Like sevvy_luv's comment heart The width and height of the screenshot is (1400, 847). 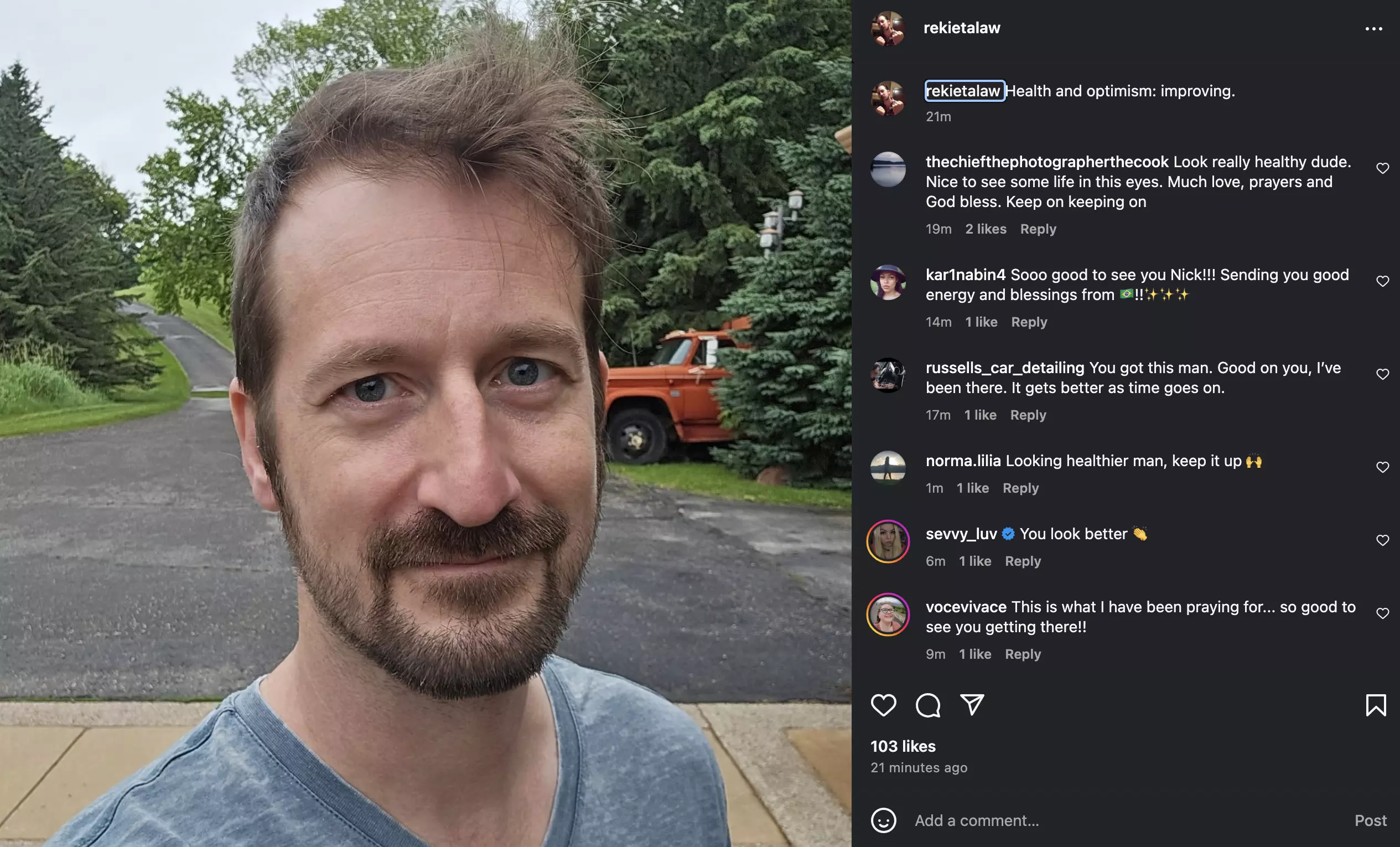coord(1382,540)
